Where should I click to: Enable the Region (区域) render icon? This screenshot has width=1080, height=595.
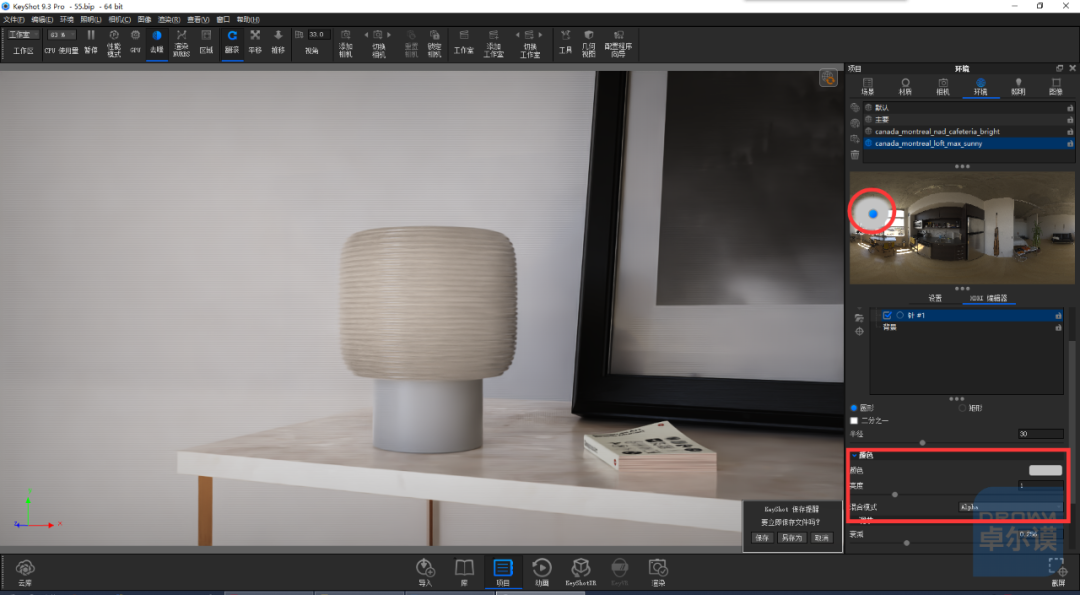206,36
